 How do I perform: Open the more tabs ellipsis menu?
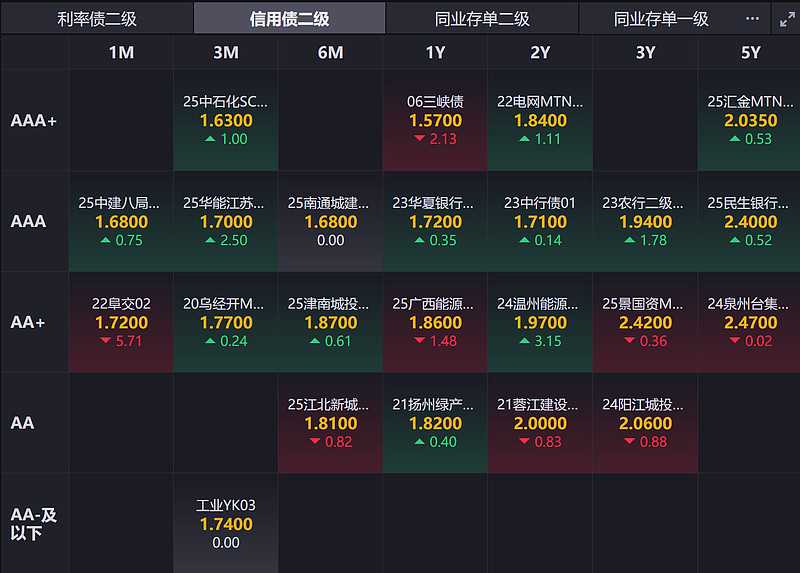pyautogui.click(x=752, y=19)
